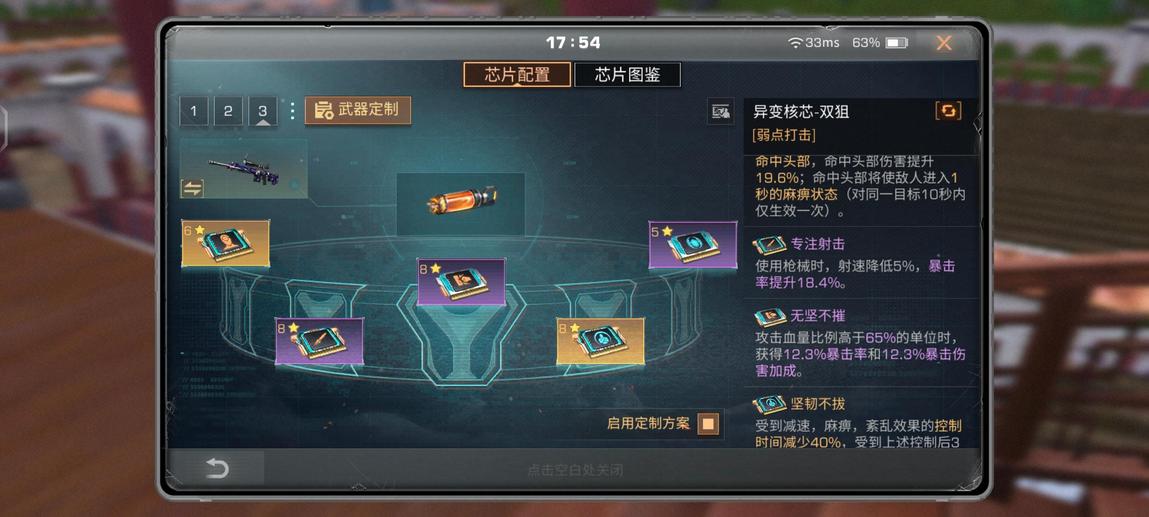Switch to loadout preset 1

tap(193, 111)
